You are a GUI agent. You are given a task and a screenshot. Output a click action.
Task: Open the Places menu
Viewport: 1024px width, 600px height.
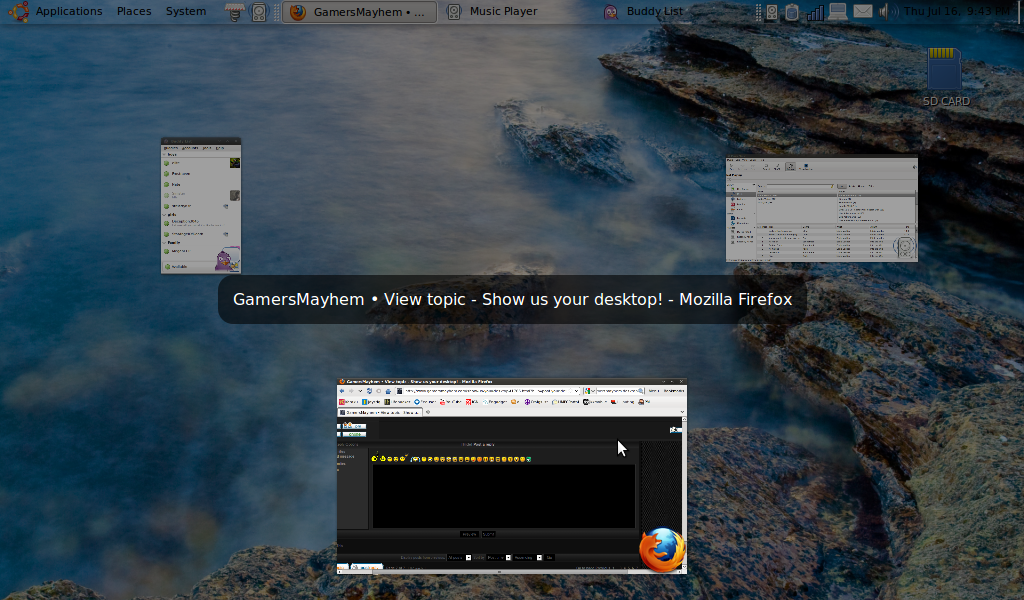pos(134,11)
